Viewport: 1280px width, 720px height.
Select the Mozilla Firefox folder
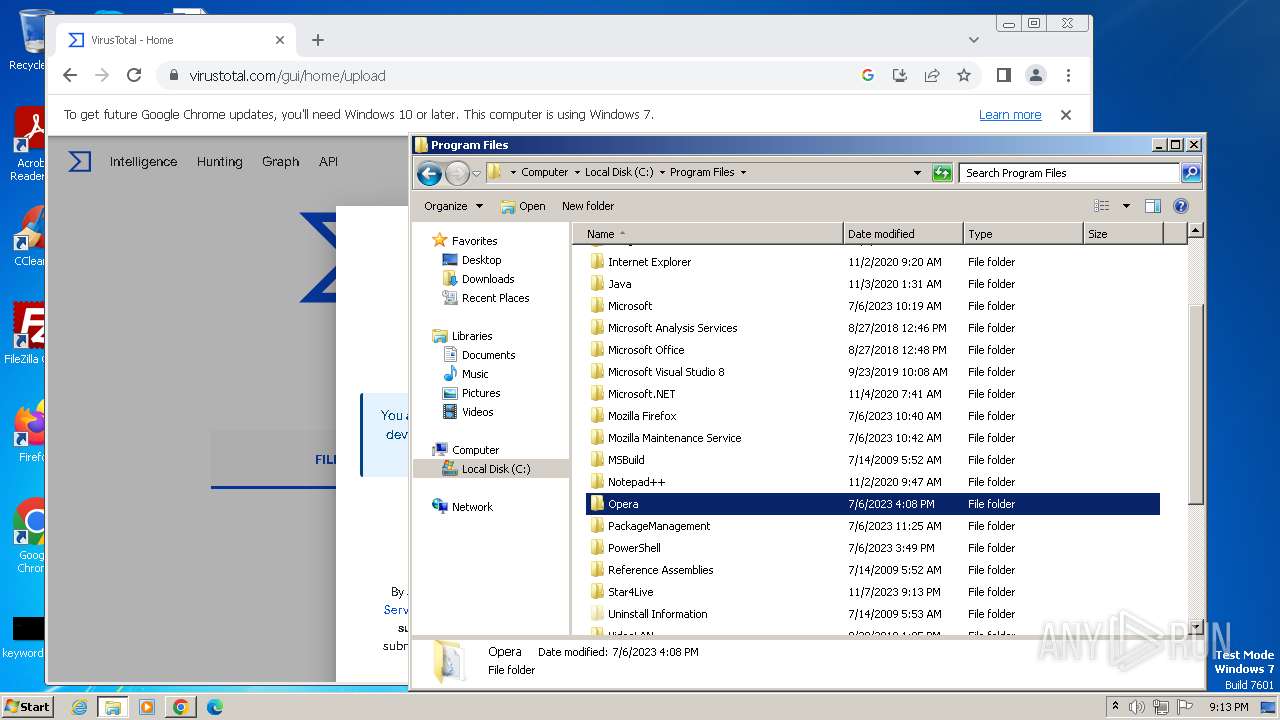pyautogui.click(x=873, y=416)
